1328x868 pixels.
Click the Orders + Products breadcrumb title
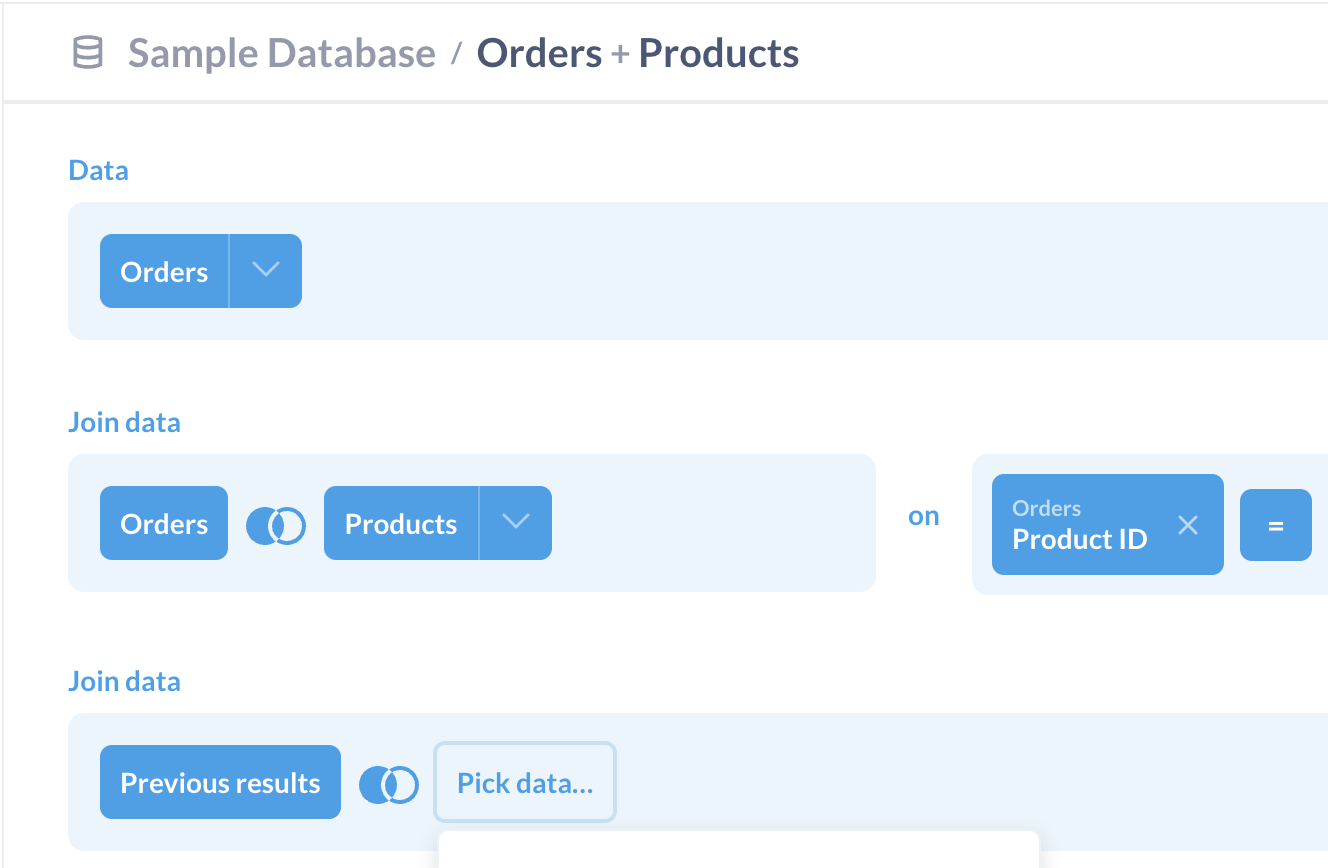pyautogui.click(x=638, y=52)
